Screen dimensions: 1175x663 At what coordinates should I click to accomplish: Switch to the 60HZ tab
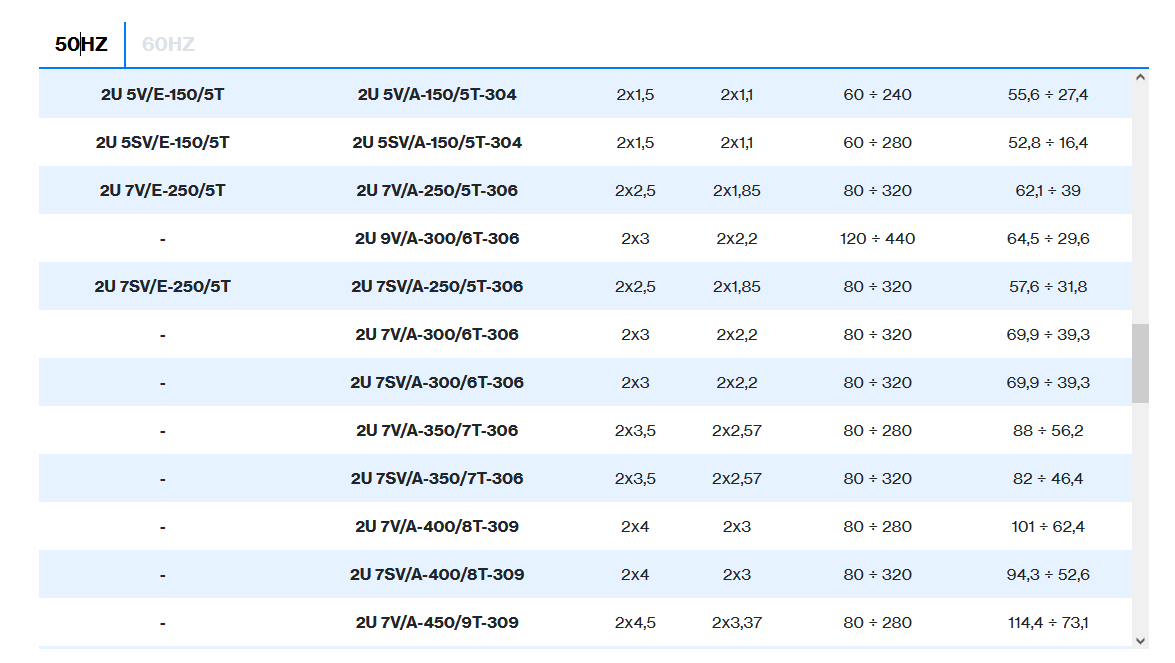click(168, 44)
